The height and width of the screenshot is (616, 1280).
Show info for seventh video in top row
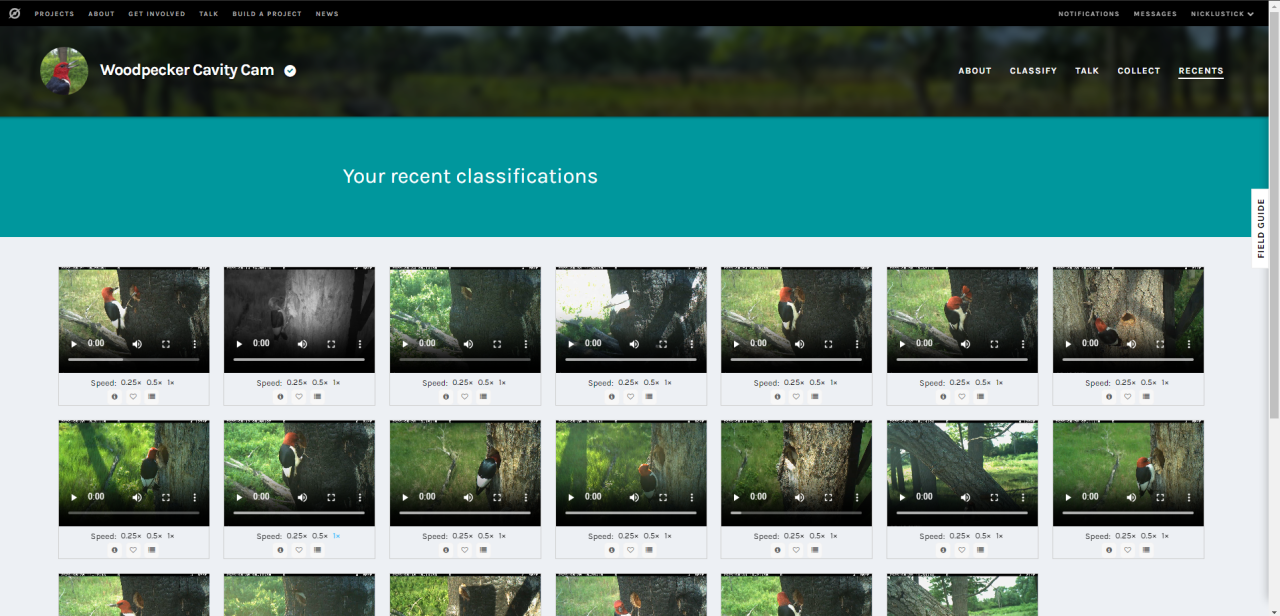tap(1110, 396)
